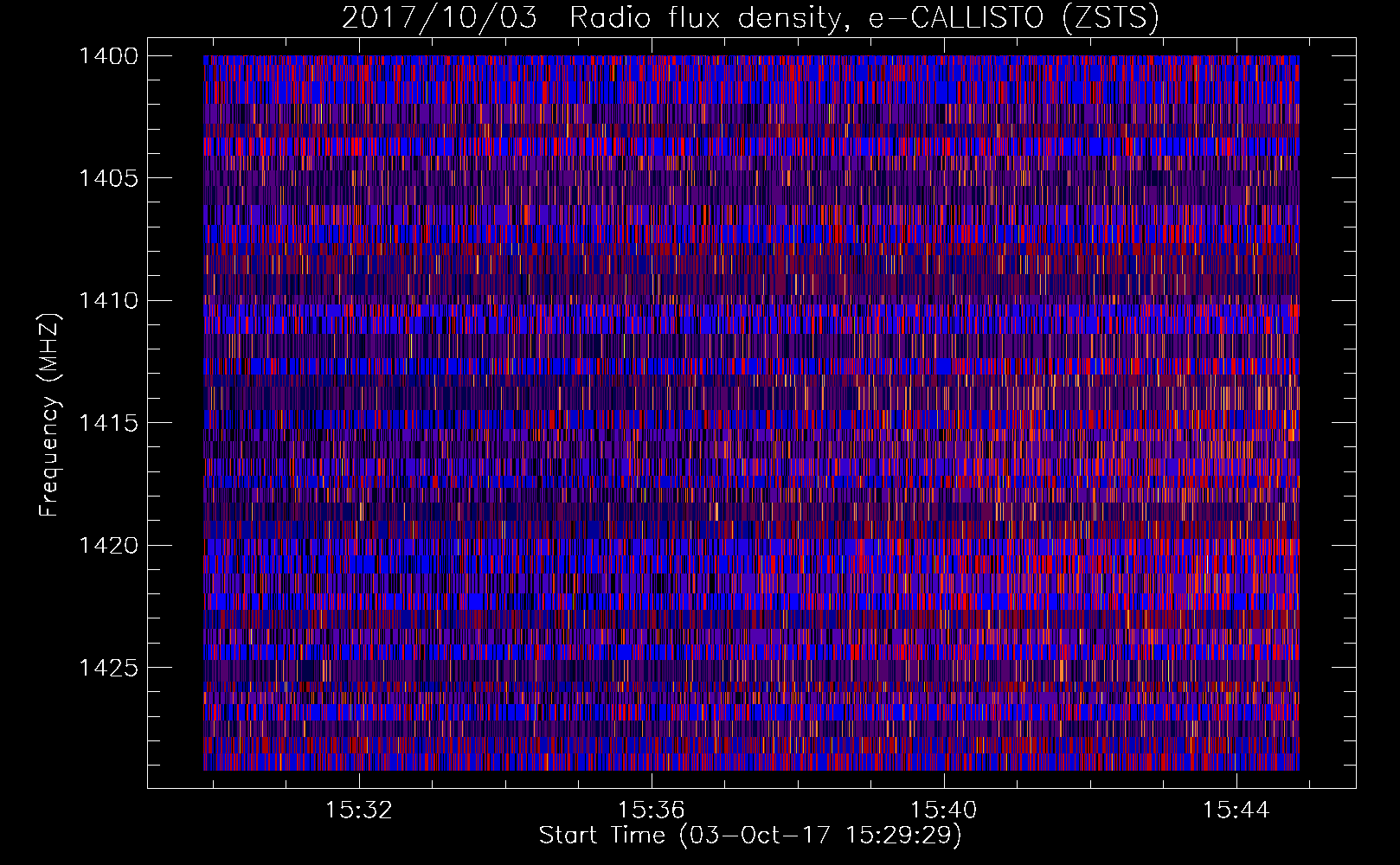This screenshot has height=865, width=1400.
Task: Click the 15:32 time tick label
Action: coord(359,810)
